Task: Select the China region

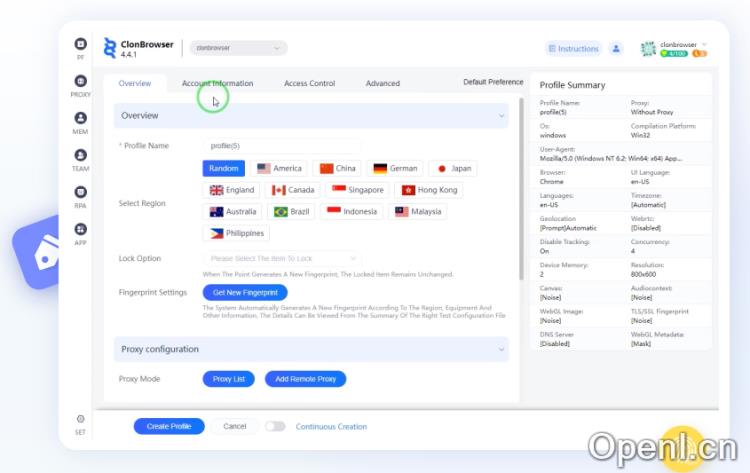Action: [337, 168]
